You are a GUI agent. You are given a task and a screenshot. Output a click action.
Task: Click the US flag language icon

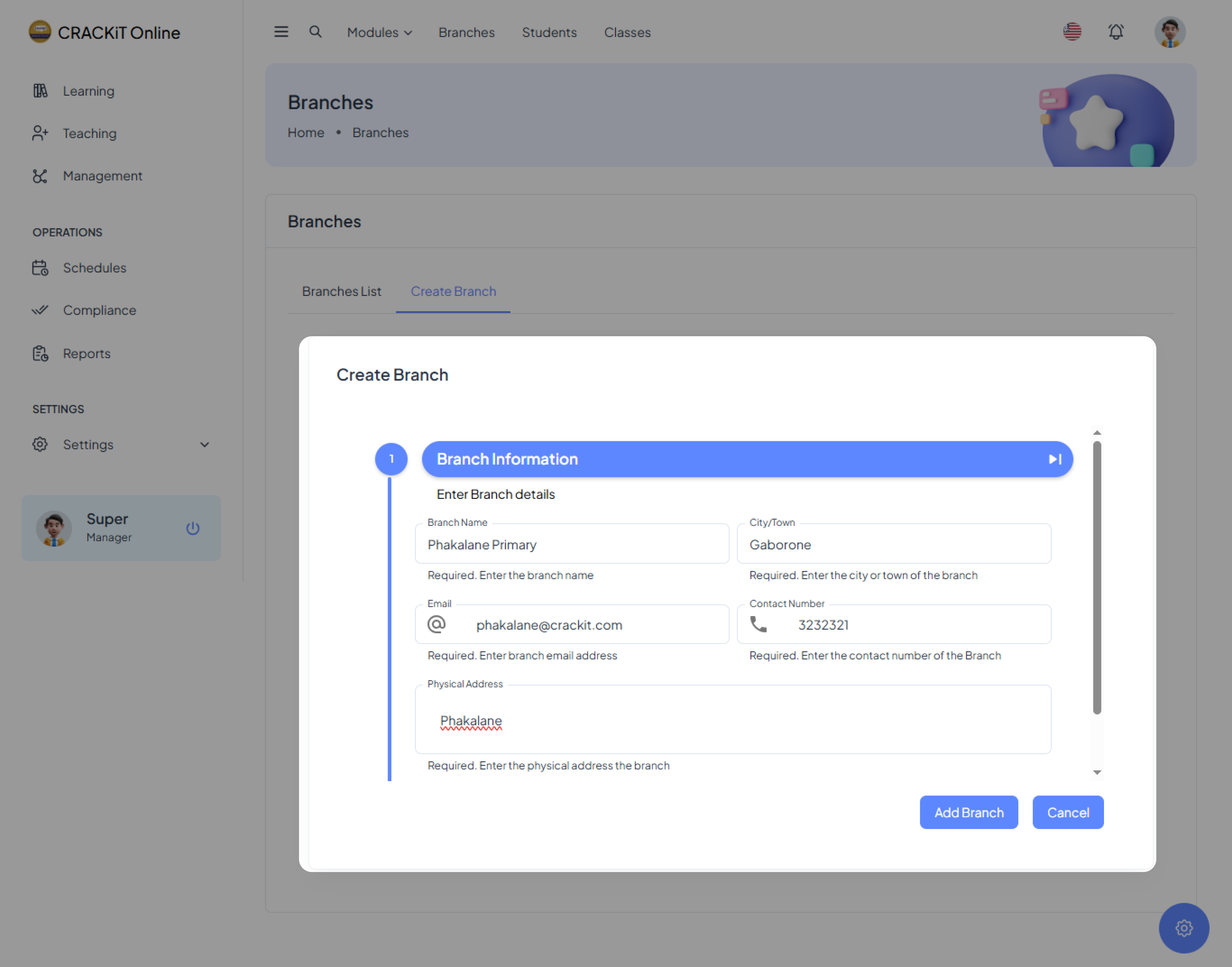pyautogui.click(x=1072, y=32)
